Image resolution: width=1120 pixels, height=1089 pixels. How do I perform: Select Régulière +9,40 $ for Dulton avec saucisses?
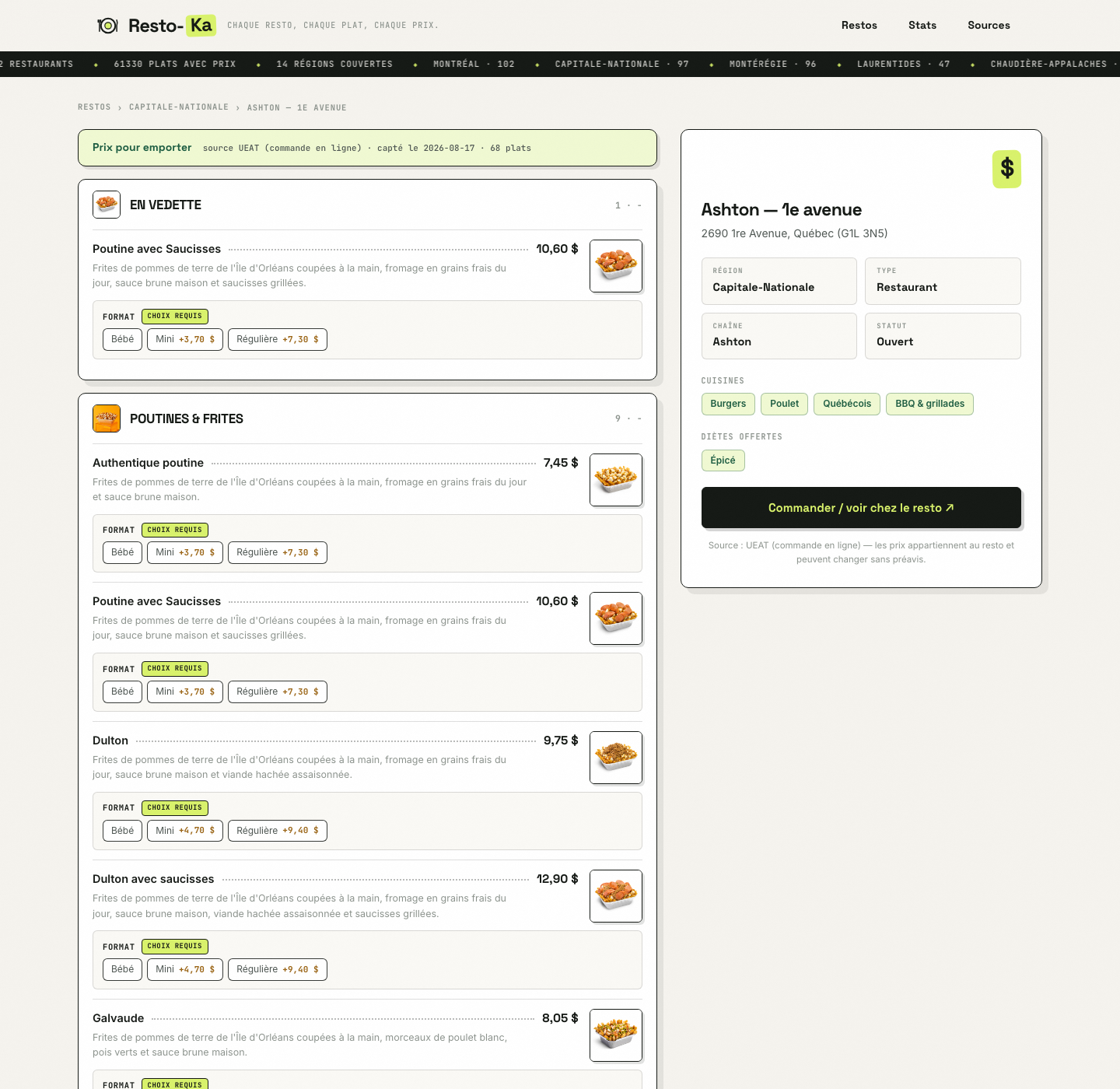click(x=278, y=969)
